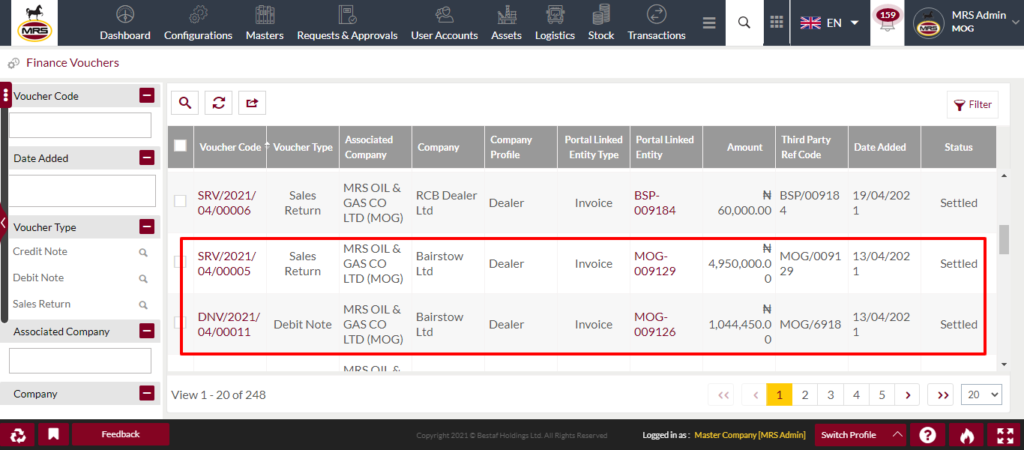The image size is (1024, 450).
Task: Collapse the Company filter section
Action: [x=147, y=394]
